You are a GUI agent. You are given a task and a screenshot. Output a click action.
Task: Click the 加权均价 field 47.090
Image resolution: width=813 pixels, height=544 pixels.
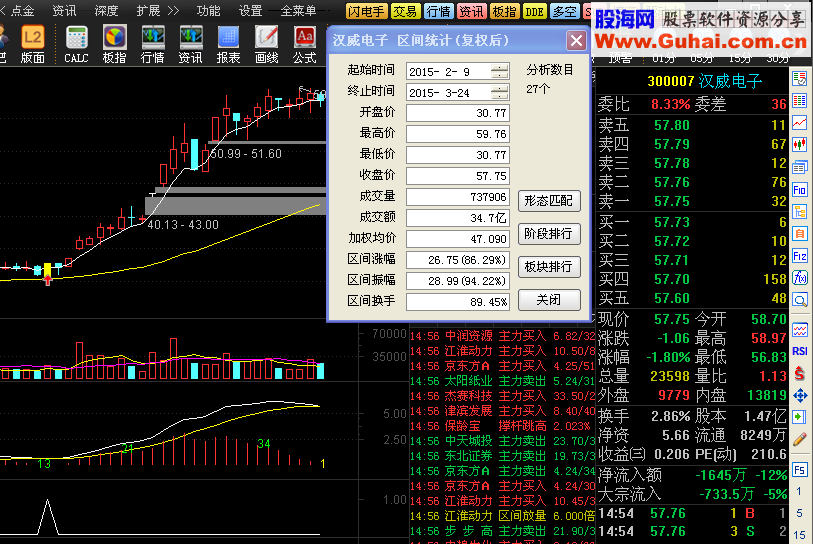458,239
